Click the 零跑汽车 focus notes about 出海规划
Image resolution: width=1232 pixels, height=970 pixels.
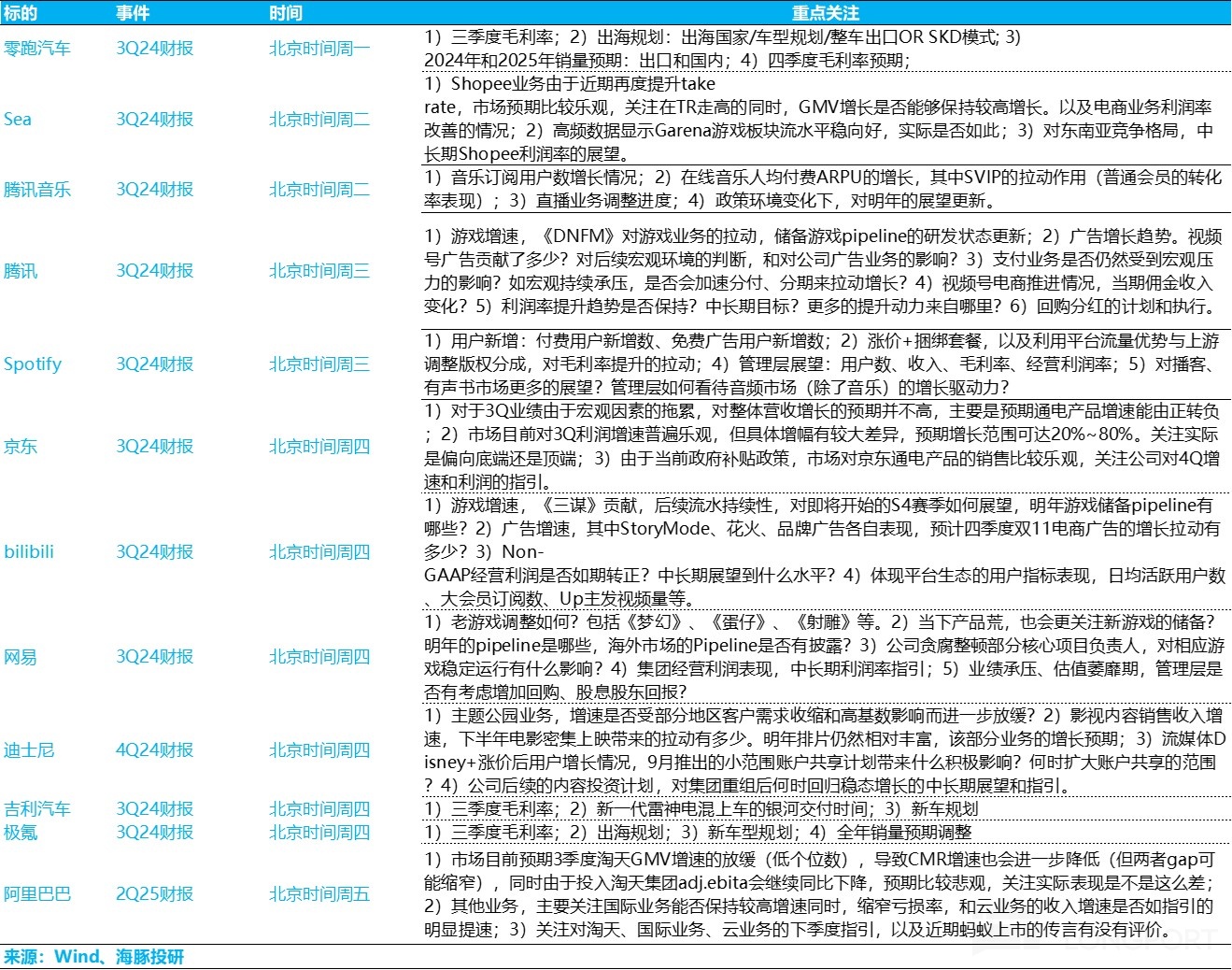point(723,49)
